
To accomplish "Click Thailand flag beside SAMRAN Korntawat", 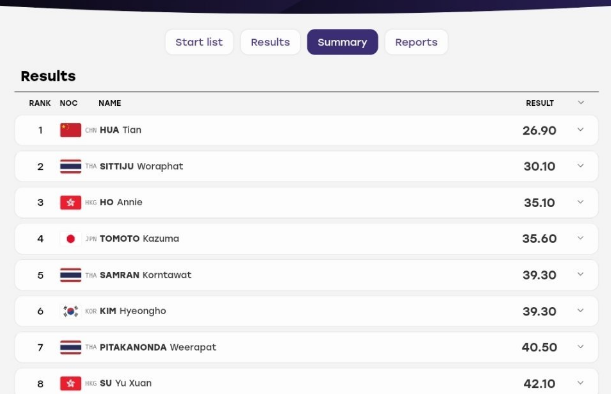I will click(x=71, y=275).
